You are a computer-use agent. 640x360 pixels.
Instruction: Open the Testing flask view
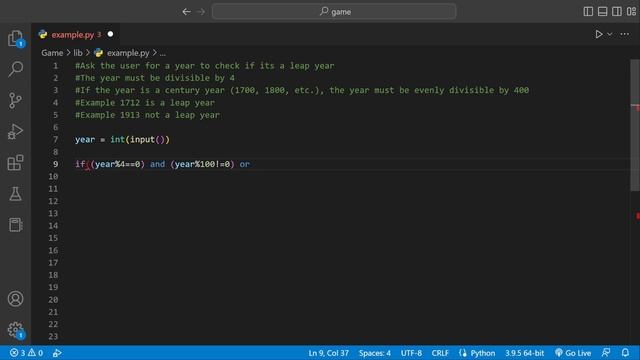coord(16,194)
